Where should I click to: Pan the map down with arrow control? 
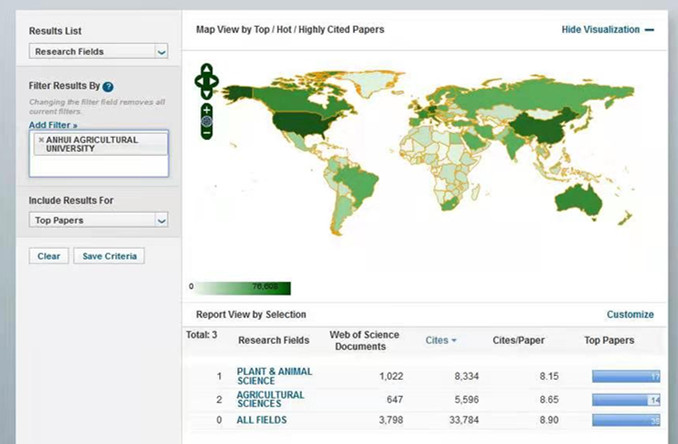point(206,92)
